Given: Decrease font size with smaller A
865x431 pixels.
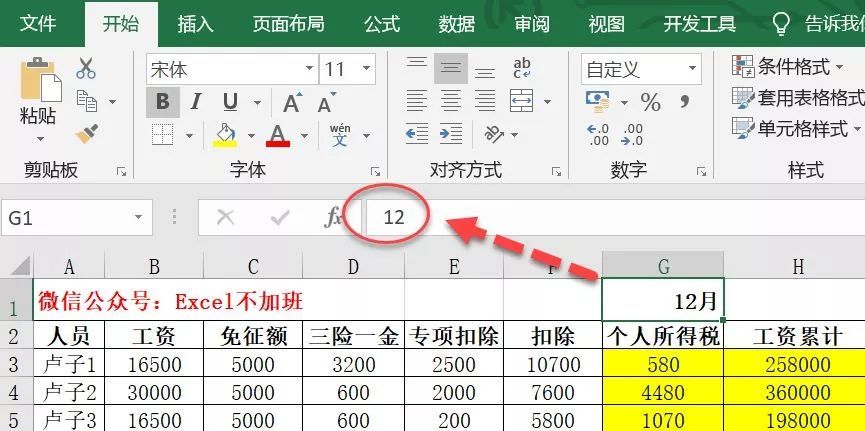Looking at the screenshot, I should click(327, 102).
